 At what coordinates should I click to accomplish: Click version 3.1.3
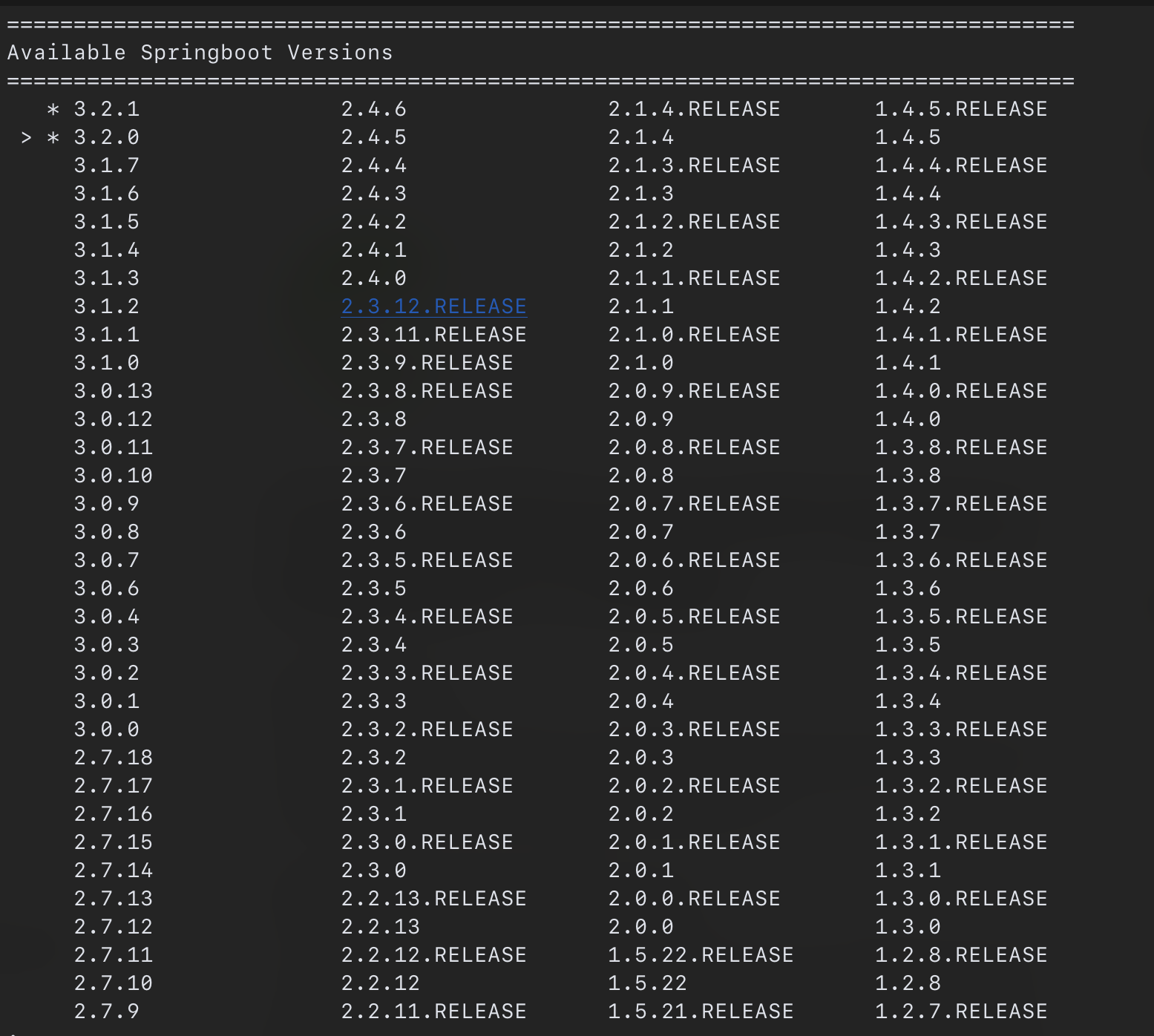[x=107, y=278]
